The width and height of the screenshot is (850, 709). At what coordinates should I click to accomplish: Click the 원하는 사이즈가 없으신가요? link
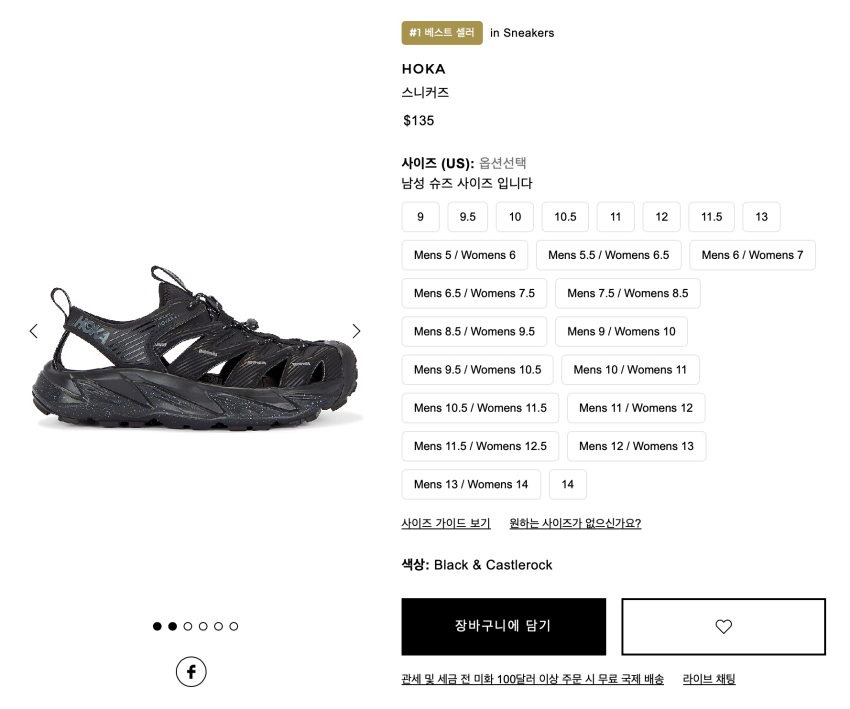(575, 523)
